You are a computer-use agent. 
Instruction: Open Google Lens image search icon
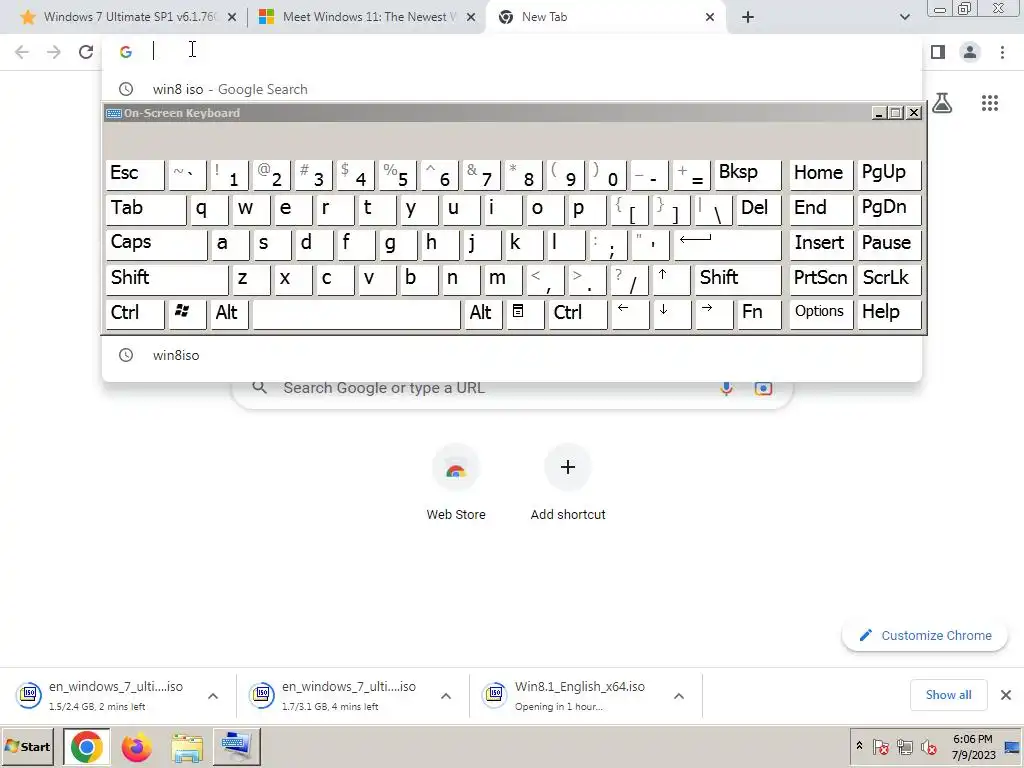[763, 388]
